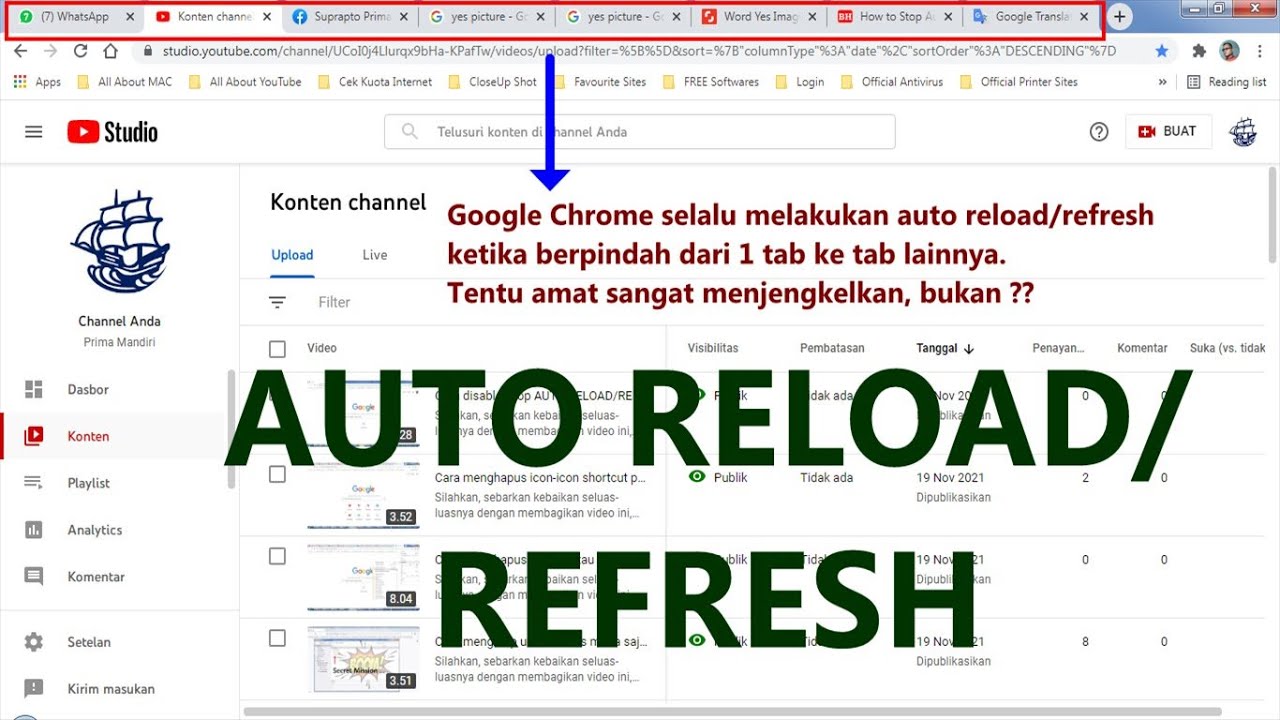Close the WhatsApp browser tab
The height and width of the screenshot is (720, 1280).
pos(130,17)
